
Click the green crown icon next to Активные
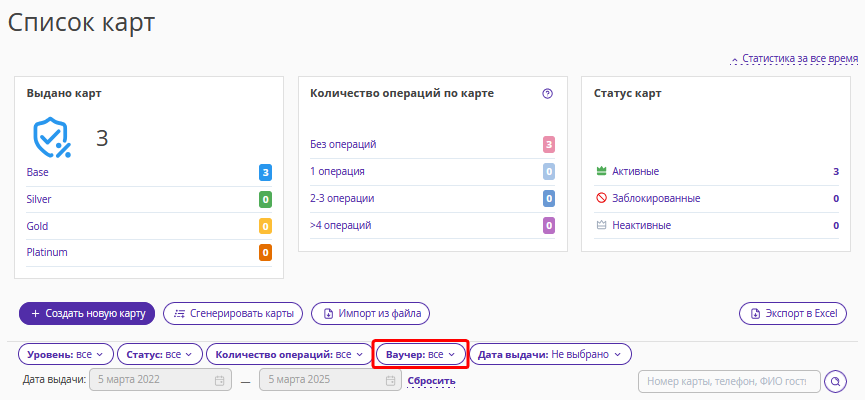pyautogui.click(x=601, y=172)
